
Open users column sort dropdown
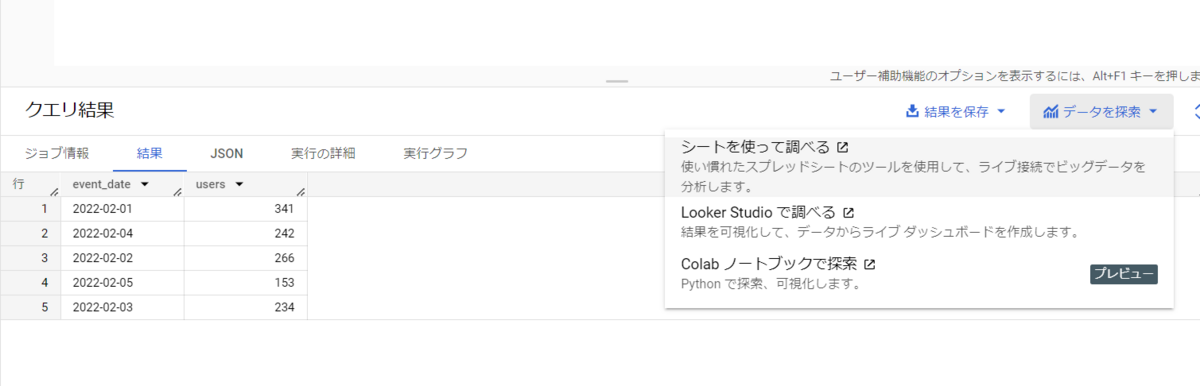(x=240, y=184)
